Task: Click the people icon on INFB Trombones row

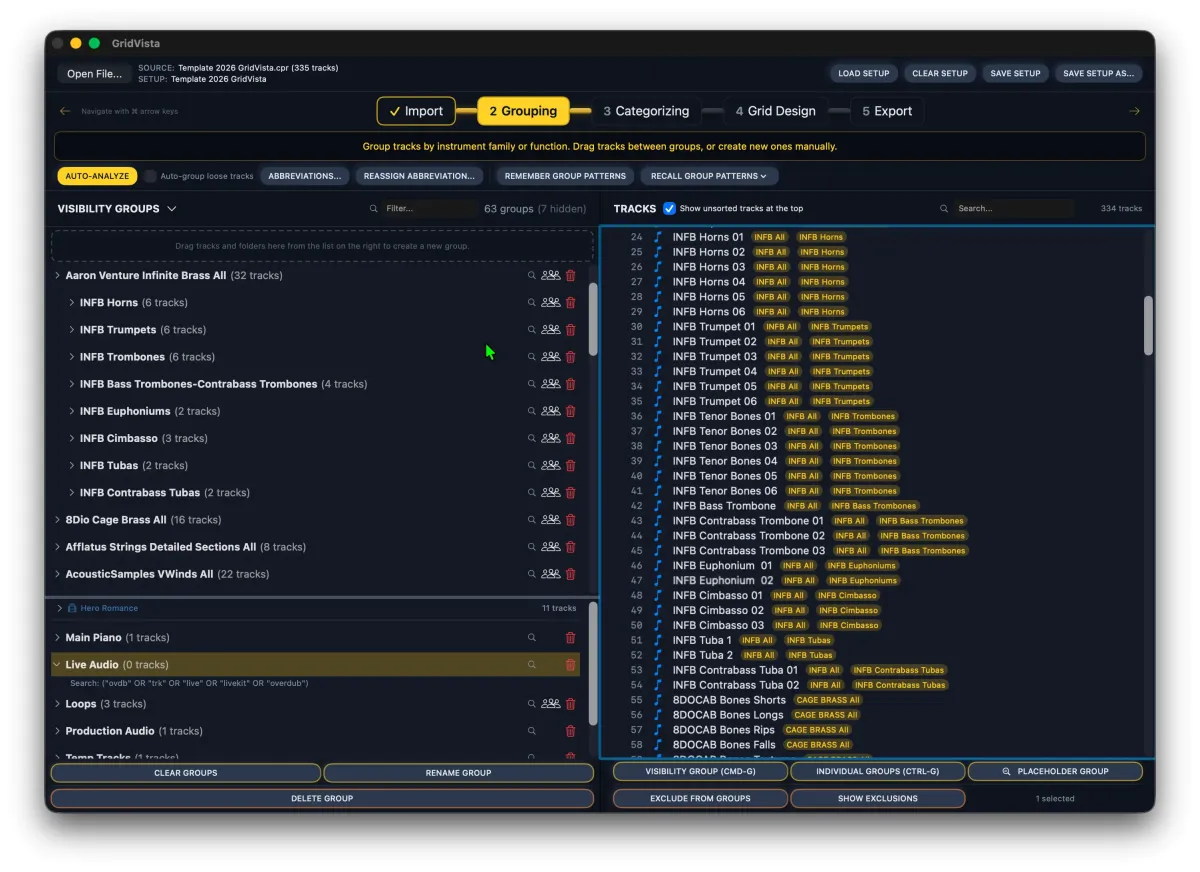Action: (x=551, y=357)
